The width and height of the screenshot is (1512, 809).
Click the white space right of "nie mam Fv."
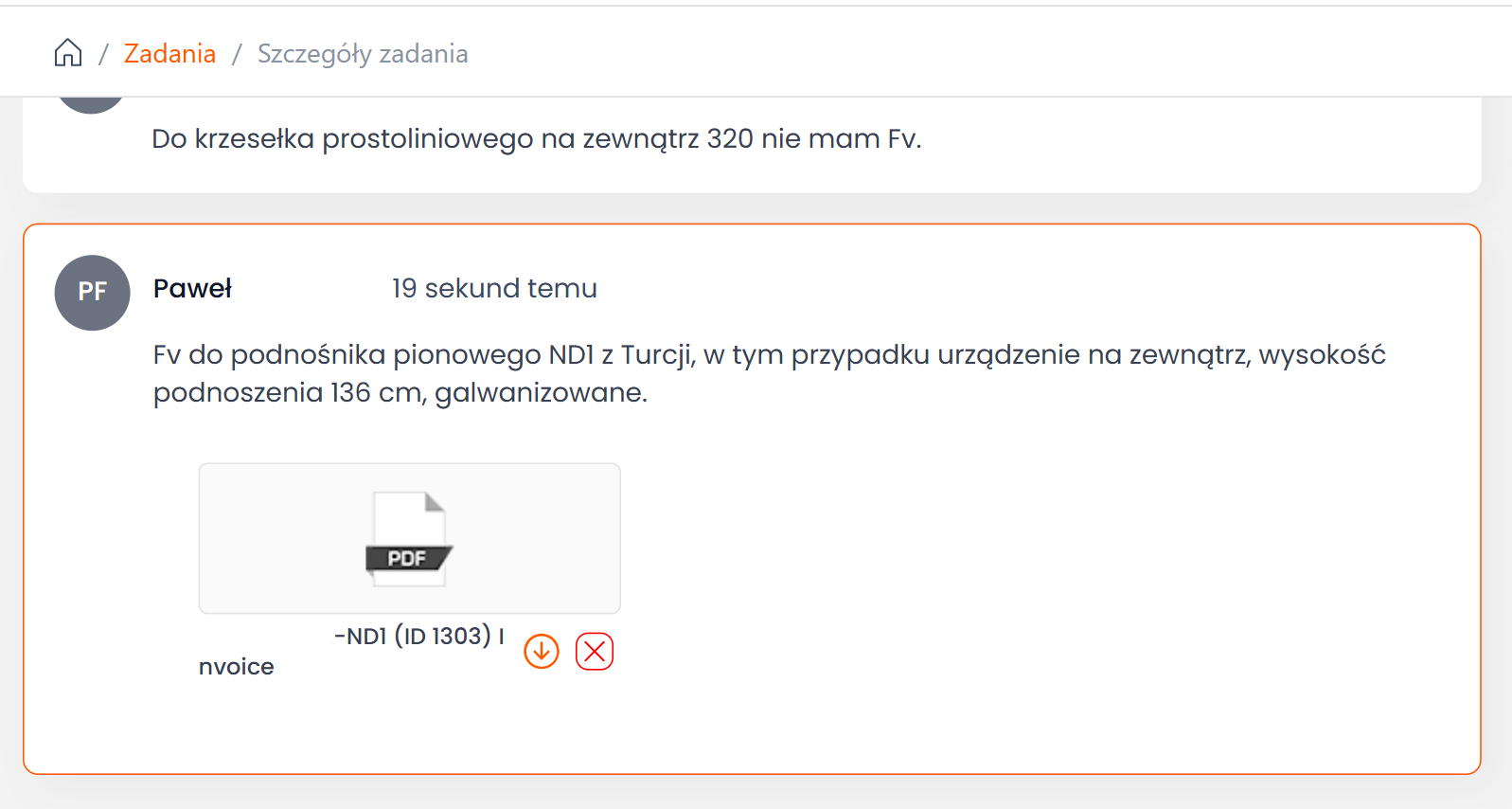1183,139
